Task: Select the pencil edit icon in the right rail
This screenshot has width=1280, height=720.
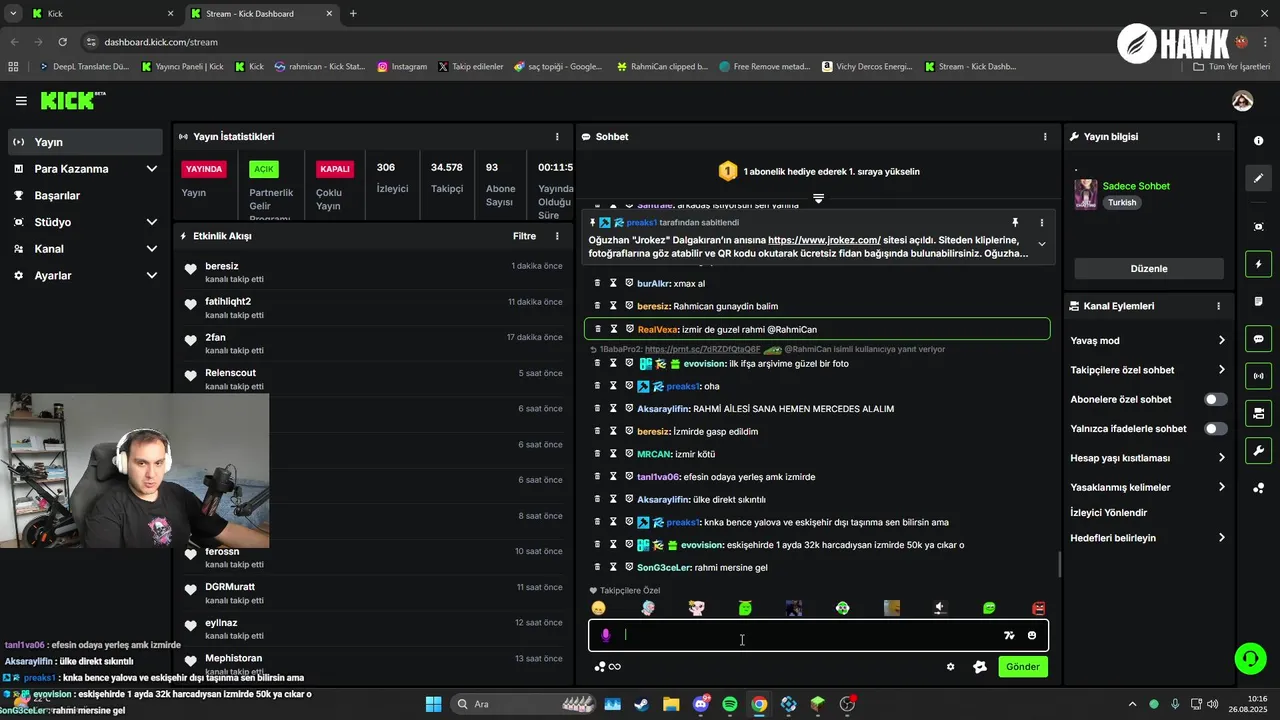Action: coord(1258,178)
